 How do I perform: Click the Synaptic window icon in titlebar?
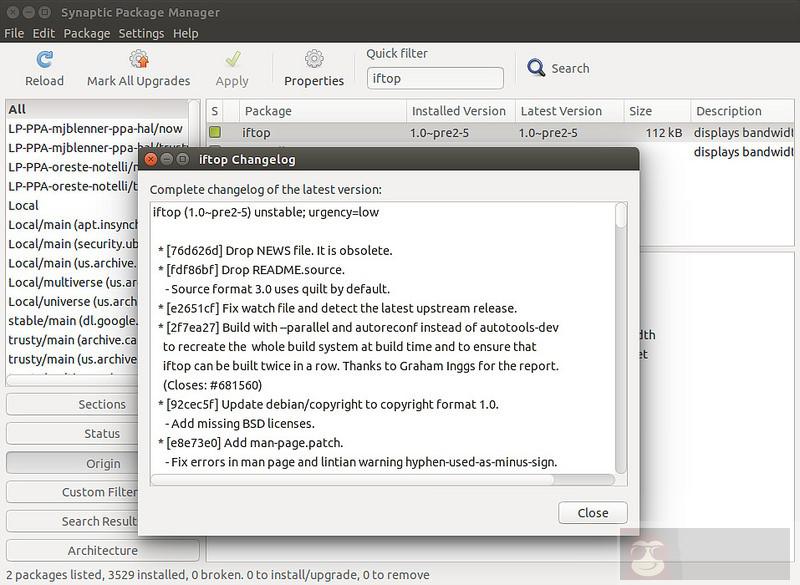click(12, 13)
